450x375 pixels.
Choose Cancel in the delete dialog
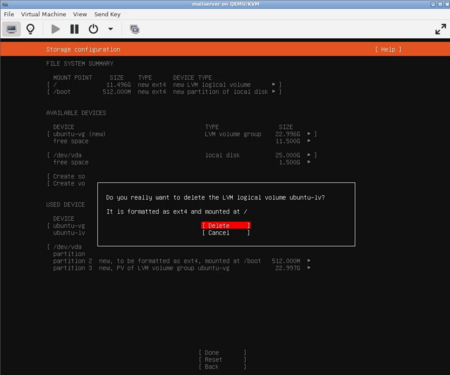pyautogui.click(x=226, y=233)
